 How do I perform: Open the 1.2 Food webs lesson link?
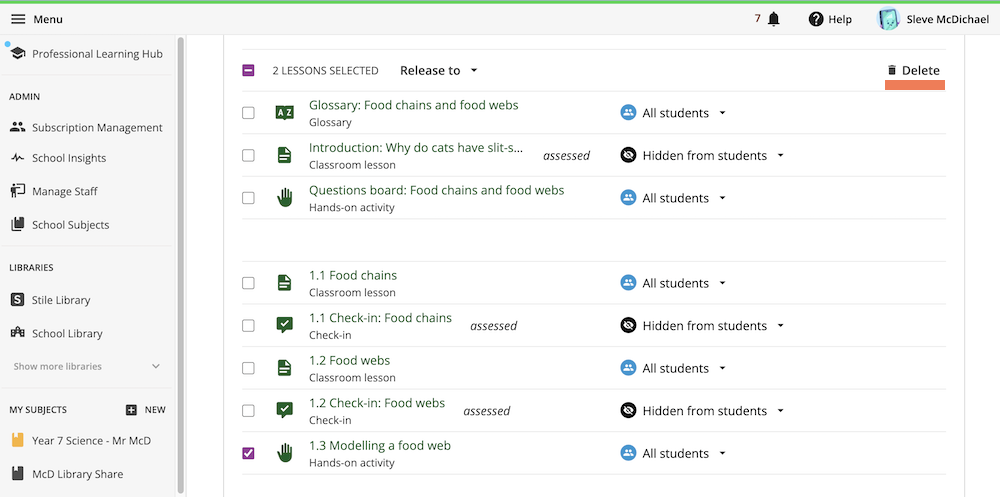349,360
